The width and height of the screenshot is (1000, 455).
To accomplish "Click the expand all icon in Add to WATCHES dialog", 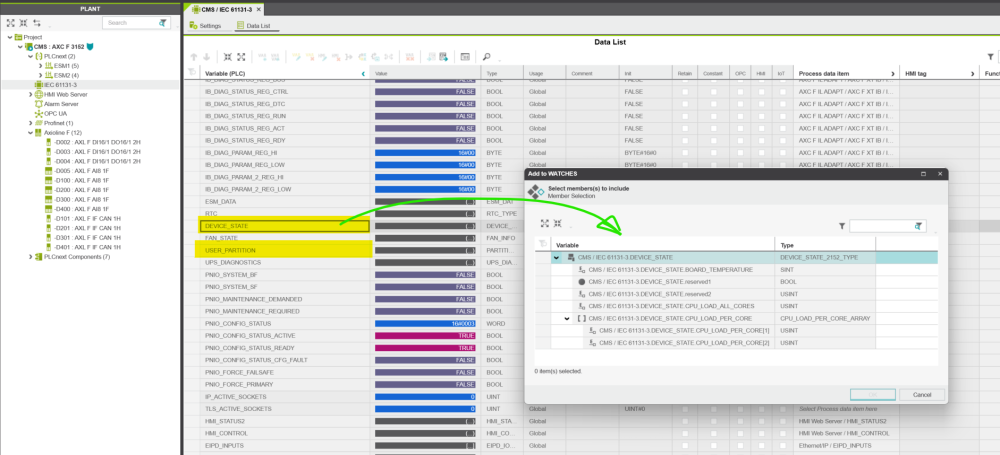I will click(545, 224).
